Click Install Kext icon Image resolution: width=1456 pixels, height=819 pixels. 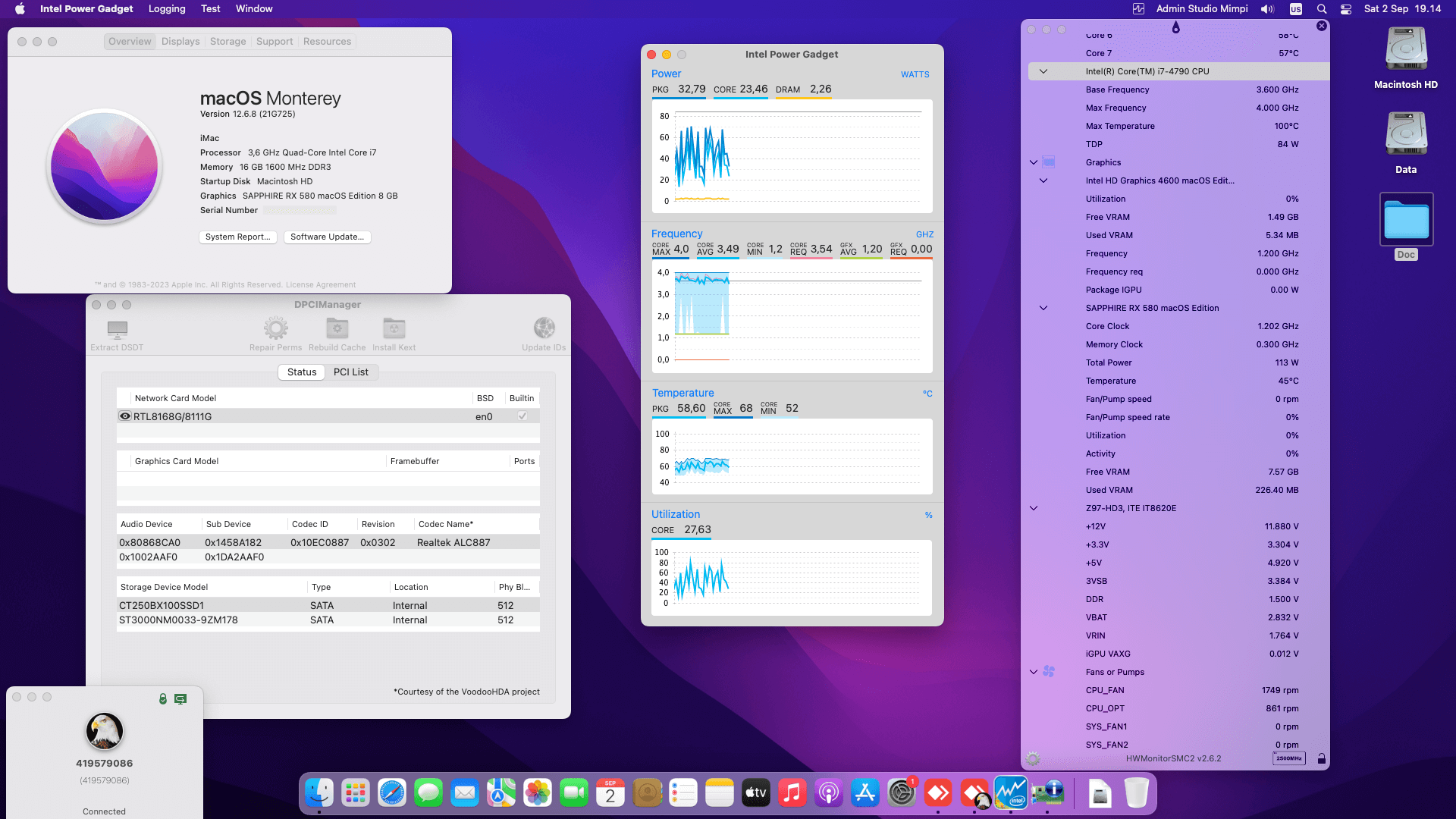tap(394, 328)
